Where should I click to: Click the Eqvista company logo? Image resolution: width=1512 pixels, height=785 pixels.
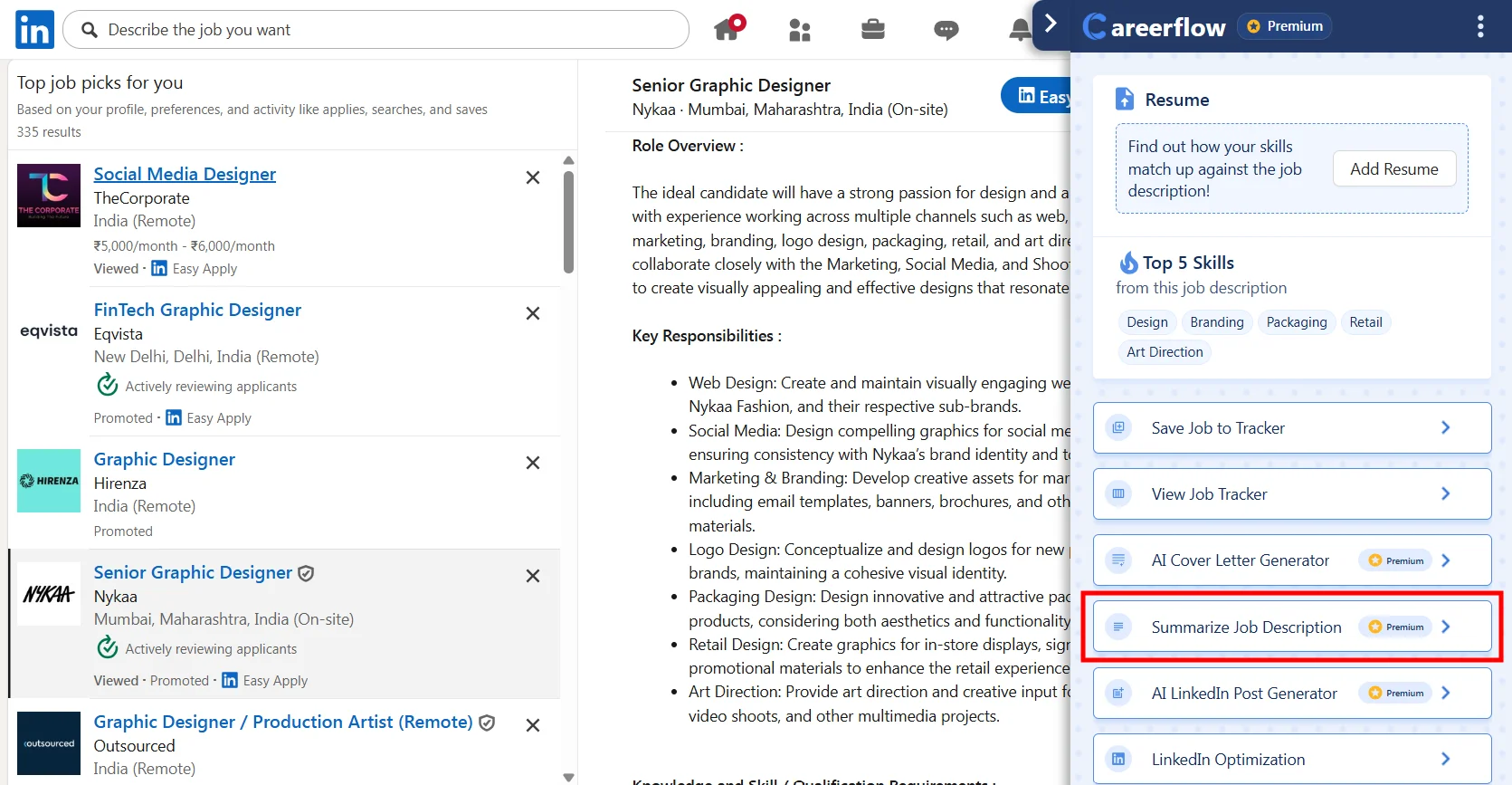[49, 330]
